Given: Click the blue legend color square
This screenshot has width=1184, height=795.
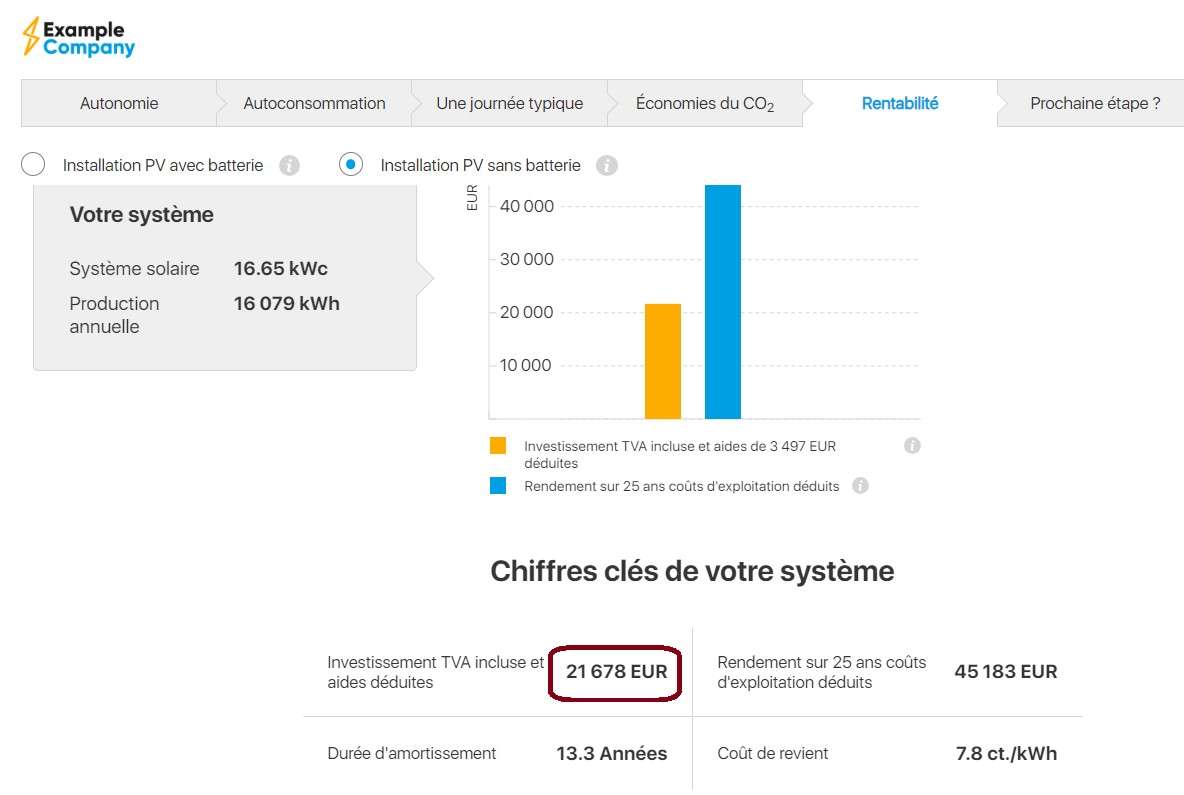Looking at the screenshot, I should click(x=498, y=486).
